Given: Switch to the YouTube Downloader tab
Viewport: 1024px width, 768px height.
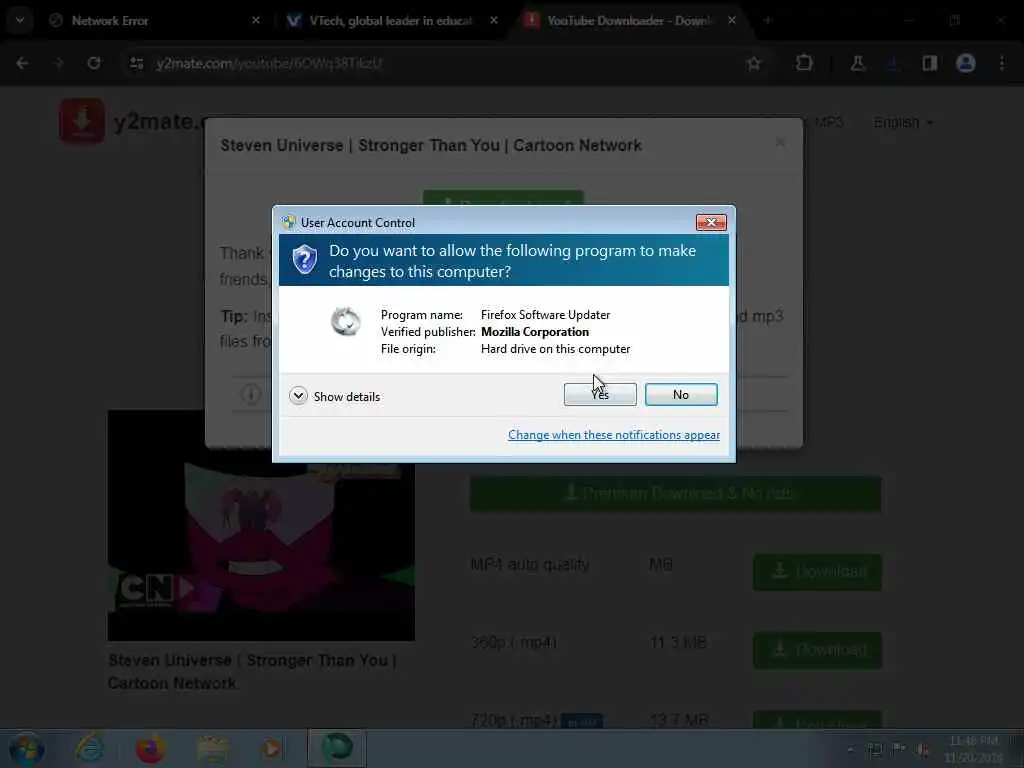Looking at the screenshot, I should pos(627,21).
